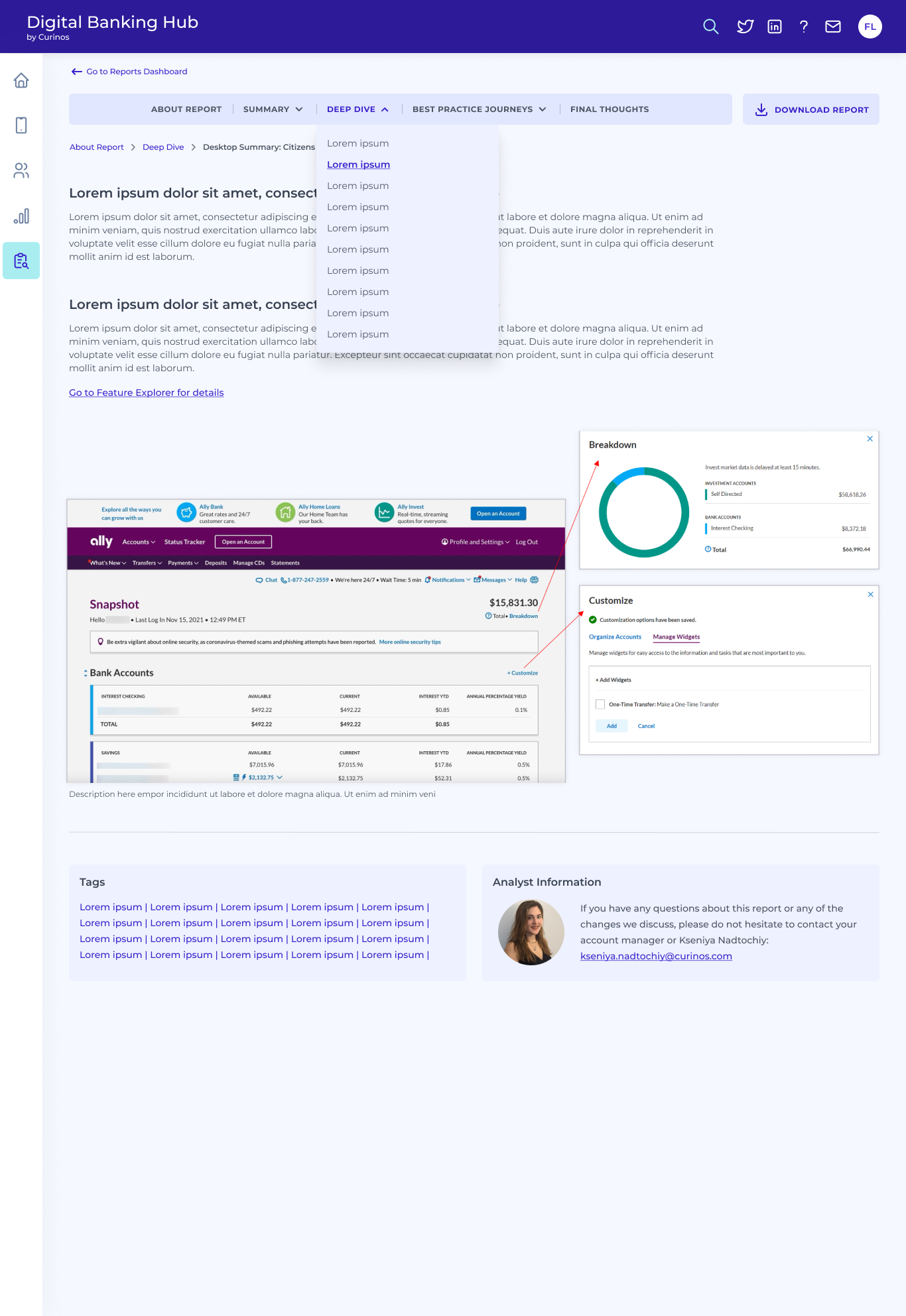Click the Download Report button
The image size is (906, 1316).
tap(810, 109)
